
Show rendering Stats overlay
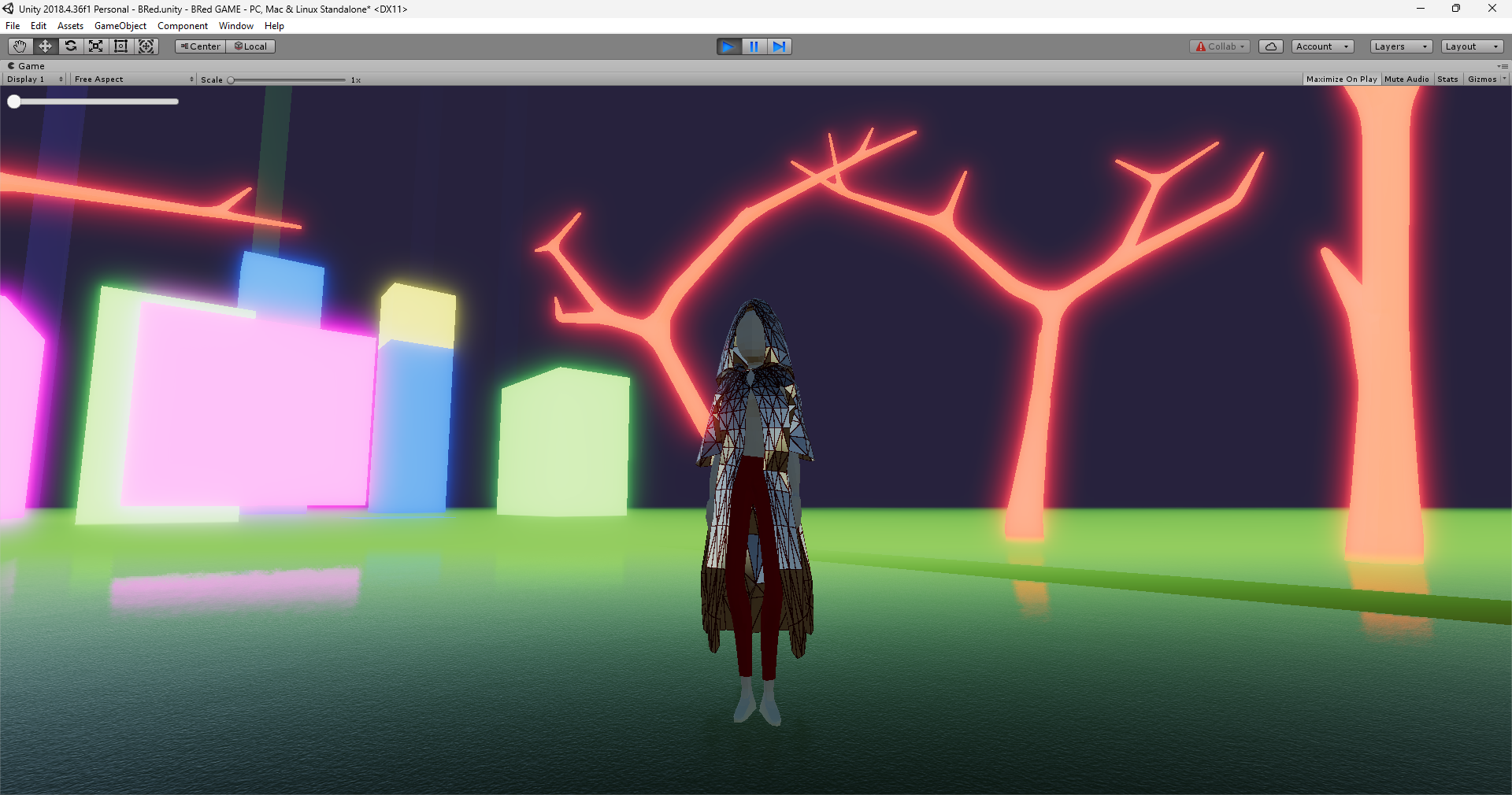tap(1447, 79)
